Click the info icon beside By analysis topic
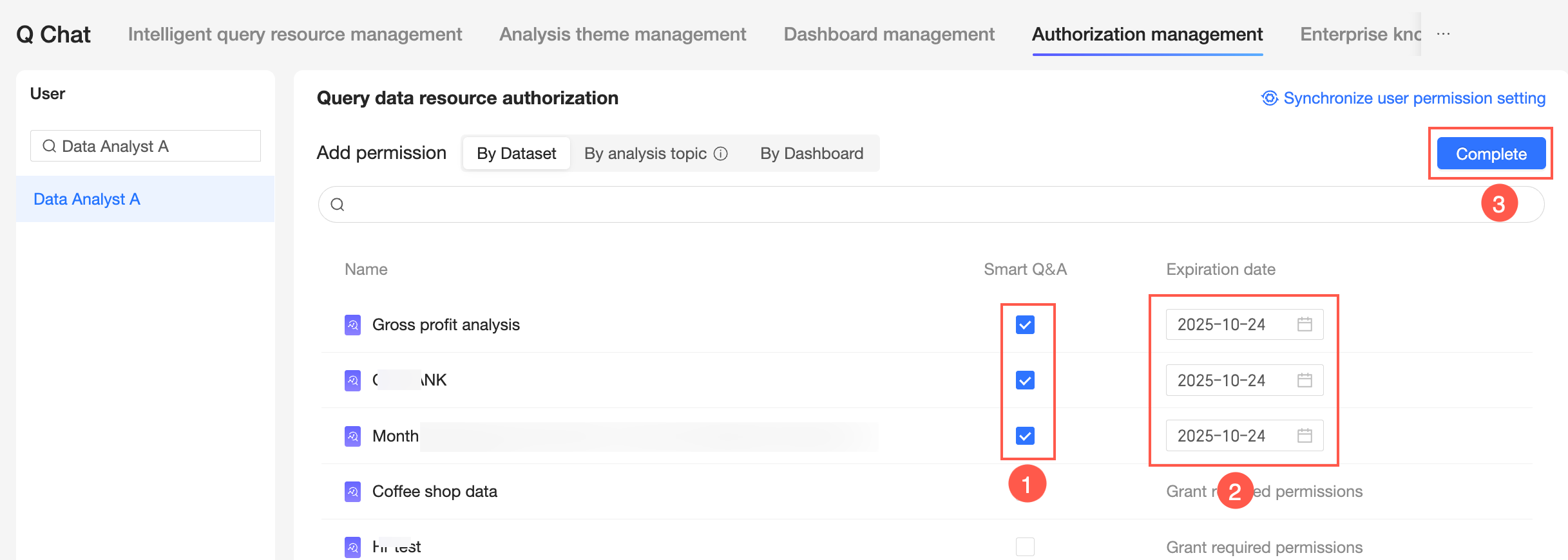This screenshot has width=1568, height=560. tap(721, 154)
